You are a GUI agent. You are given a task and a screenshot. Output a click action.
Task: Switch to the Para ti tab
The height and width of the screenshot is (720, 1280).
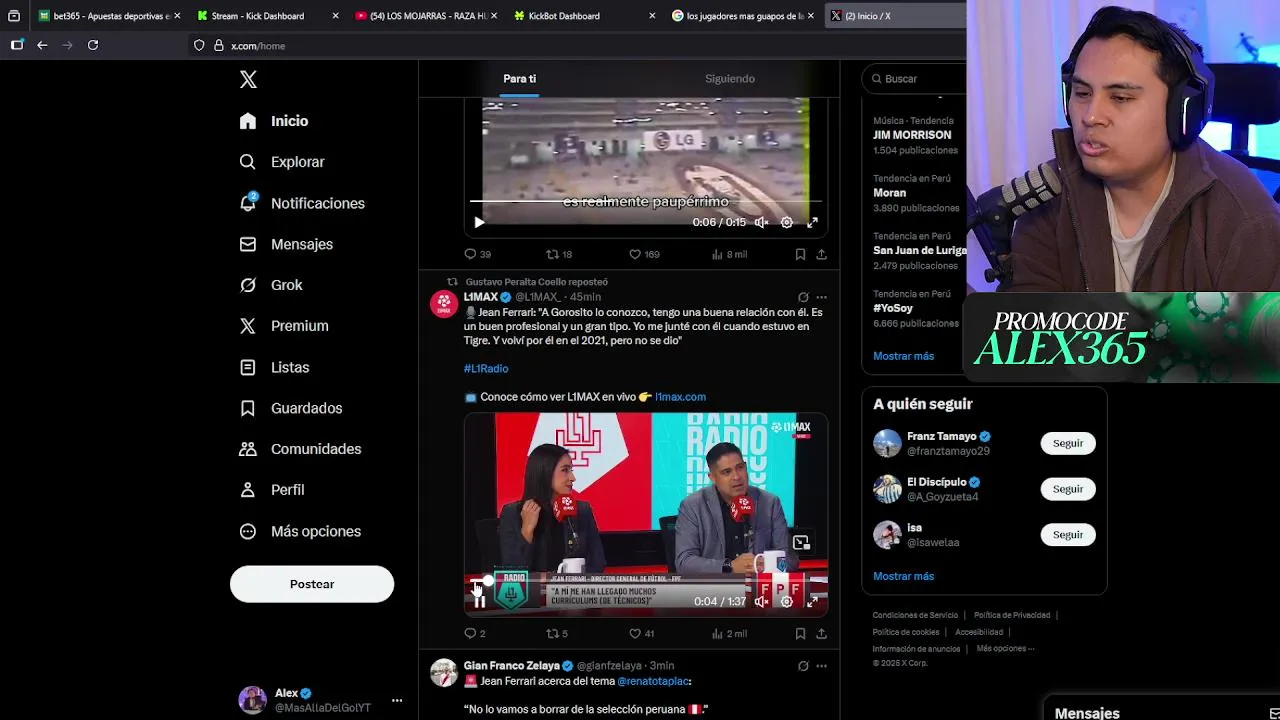[x=519, y=78]
